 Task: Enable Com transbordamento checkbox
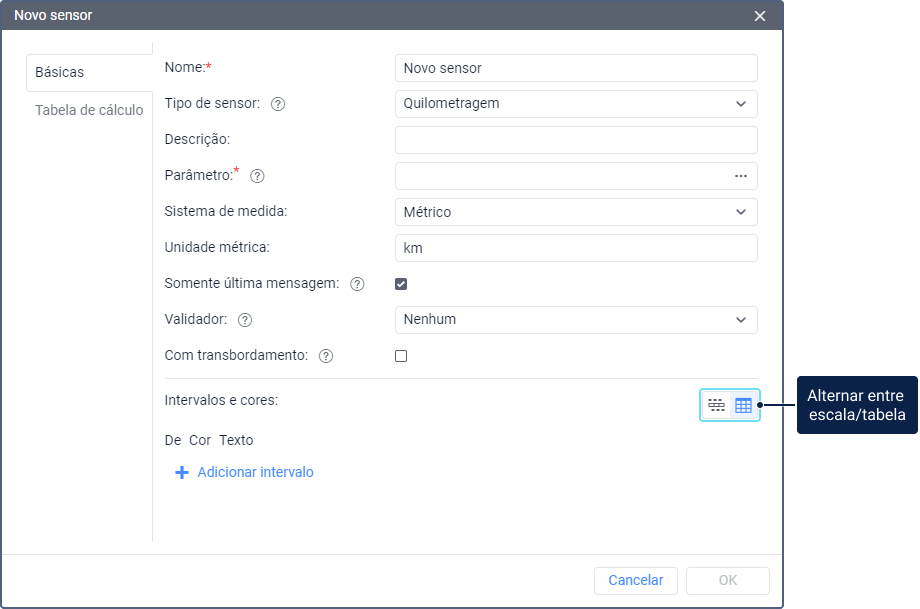pyautogui.click(x=401, y=356)
